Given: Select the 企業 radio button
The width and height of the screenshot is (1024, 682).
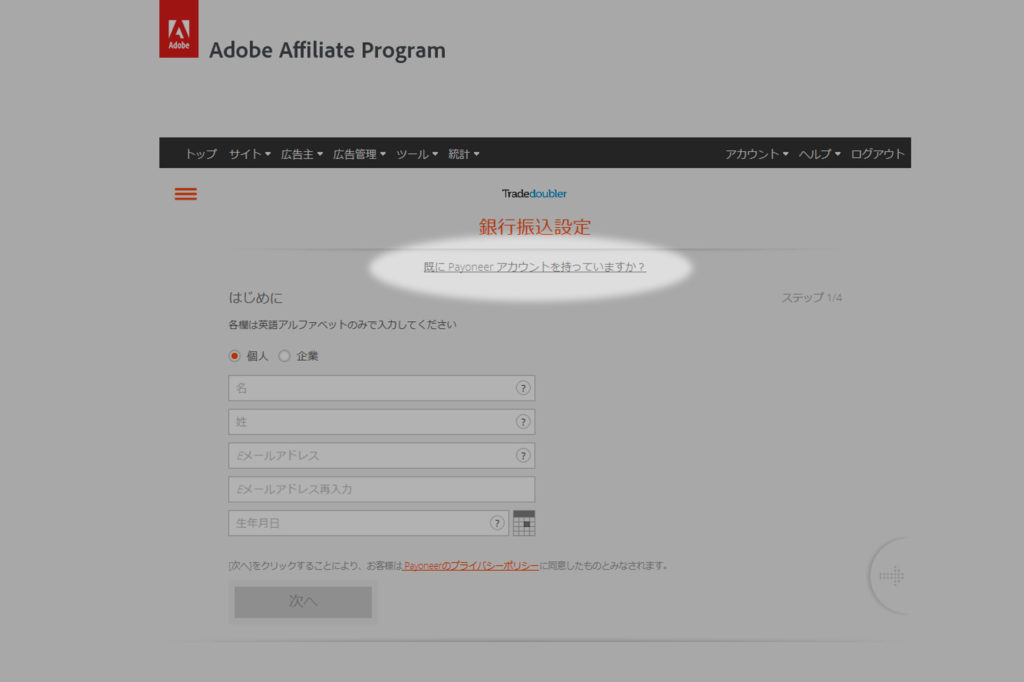Looking at the screenshot, I should pos(284,356).
